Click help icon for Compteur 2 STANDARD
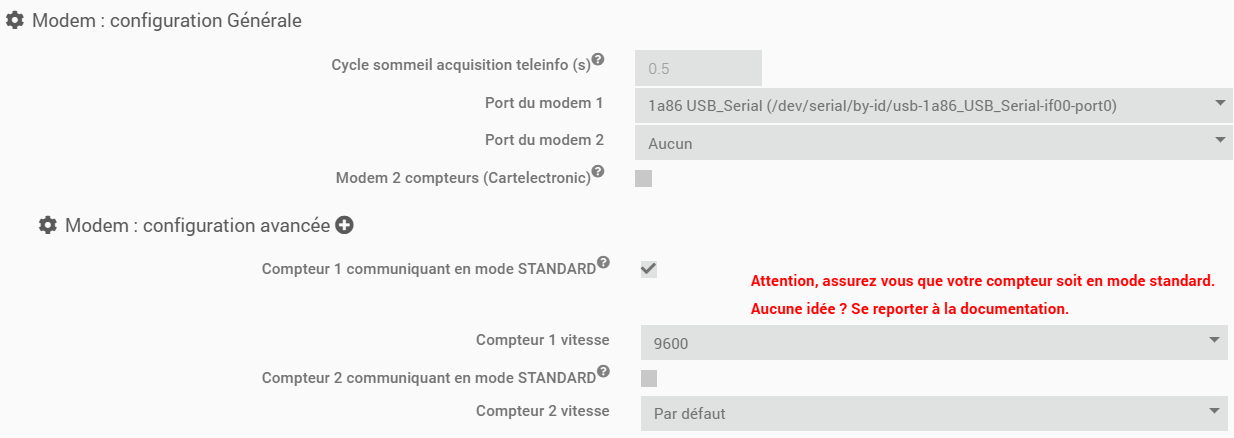Screen dimensions: 1234x438 [x=603, y=373]
